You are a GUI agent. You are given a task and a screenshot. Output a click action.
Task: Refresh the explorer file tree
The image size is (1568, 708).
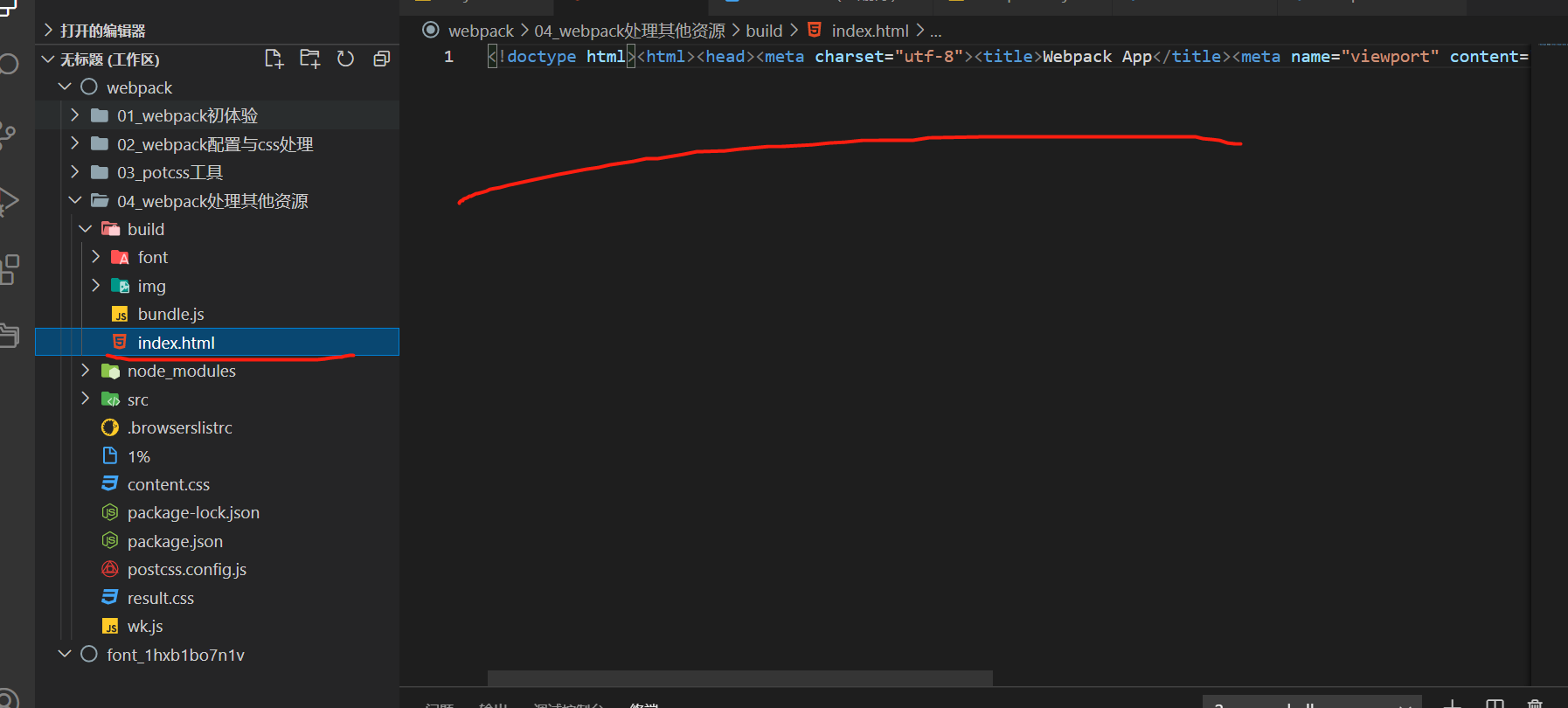[346, 59]
